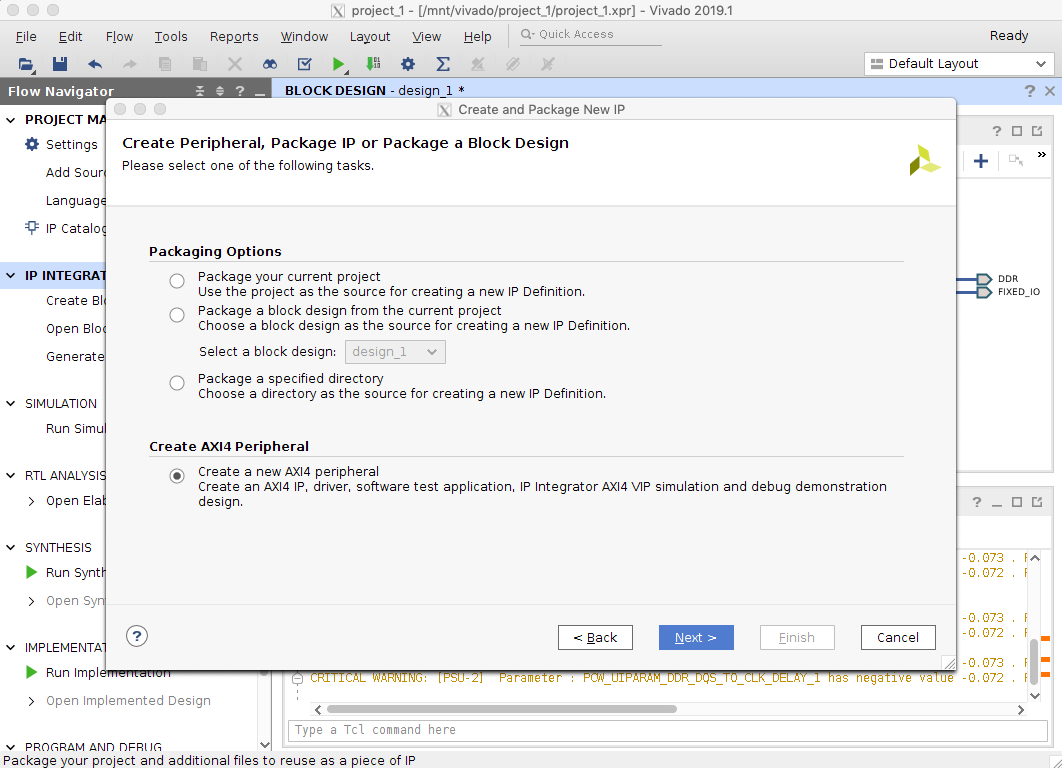Click the Tcl console horizontal scrollbar
The image size is (1062, 768).
coord(501,709)
